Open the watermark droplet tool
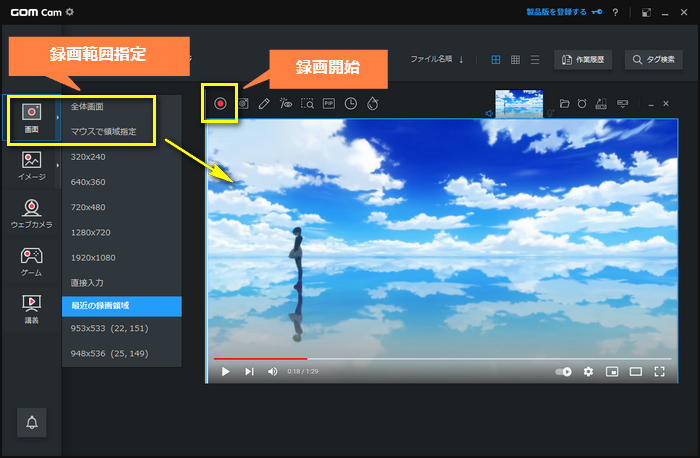Image resolution: width=700 pixels, height=458 pixels. [x=373, y=104]
